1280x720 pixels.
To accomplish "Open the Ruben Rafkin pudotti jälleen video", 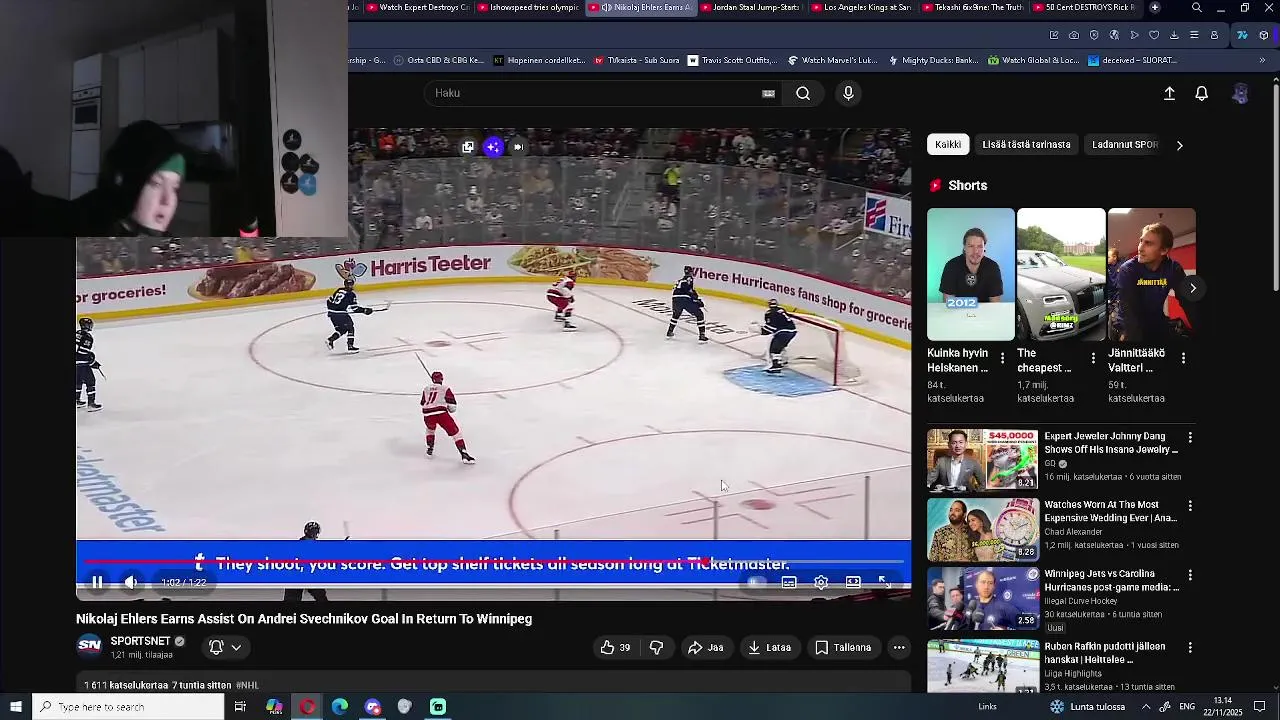I will (1105, 653).
